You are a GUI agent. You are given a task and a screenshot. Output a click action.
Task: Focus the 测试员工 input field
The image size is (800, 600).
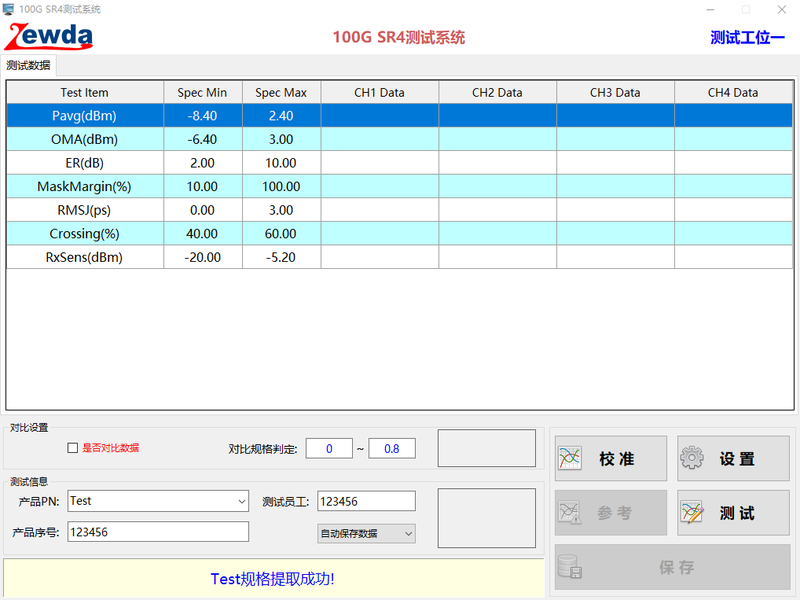point(366,502)
